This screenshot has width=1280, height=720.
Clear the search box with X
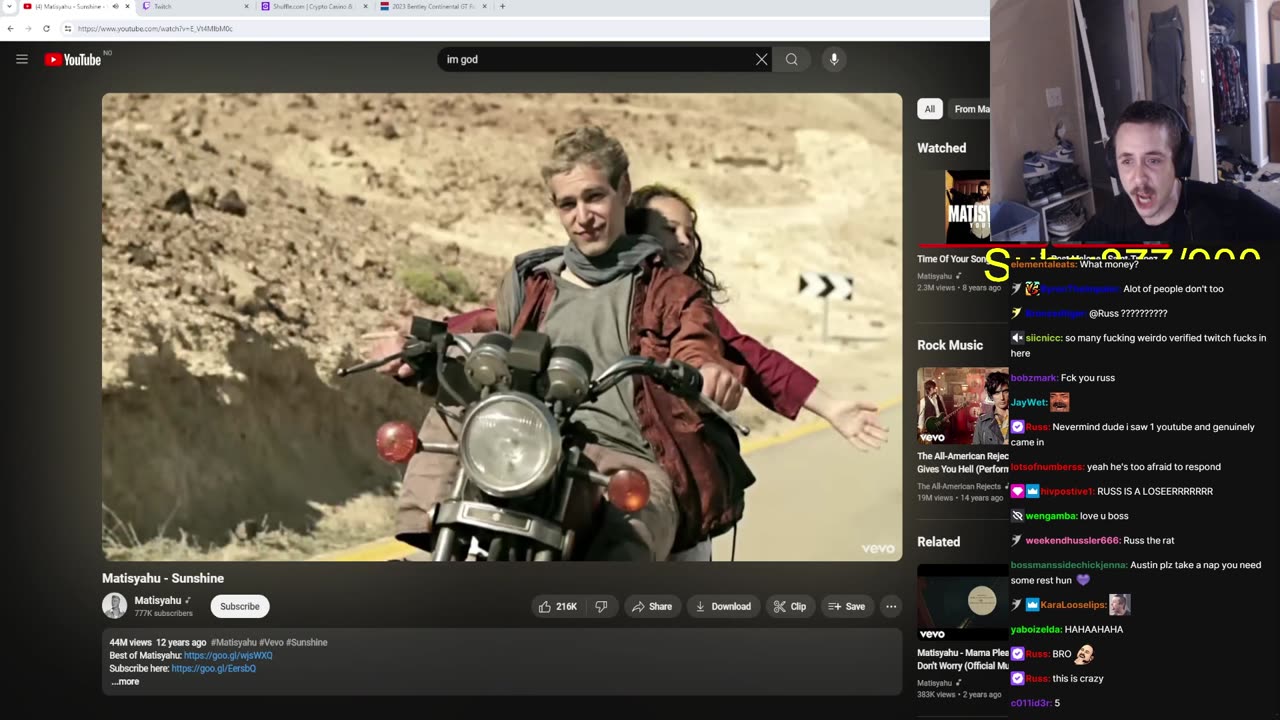tap(761, 59)
